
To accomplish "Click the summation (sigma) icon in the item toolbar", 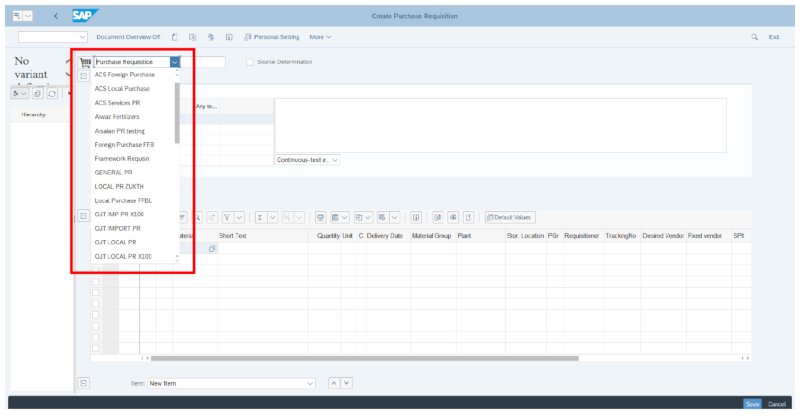I will [x=259, y=217].
